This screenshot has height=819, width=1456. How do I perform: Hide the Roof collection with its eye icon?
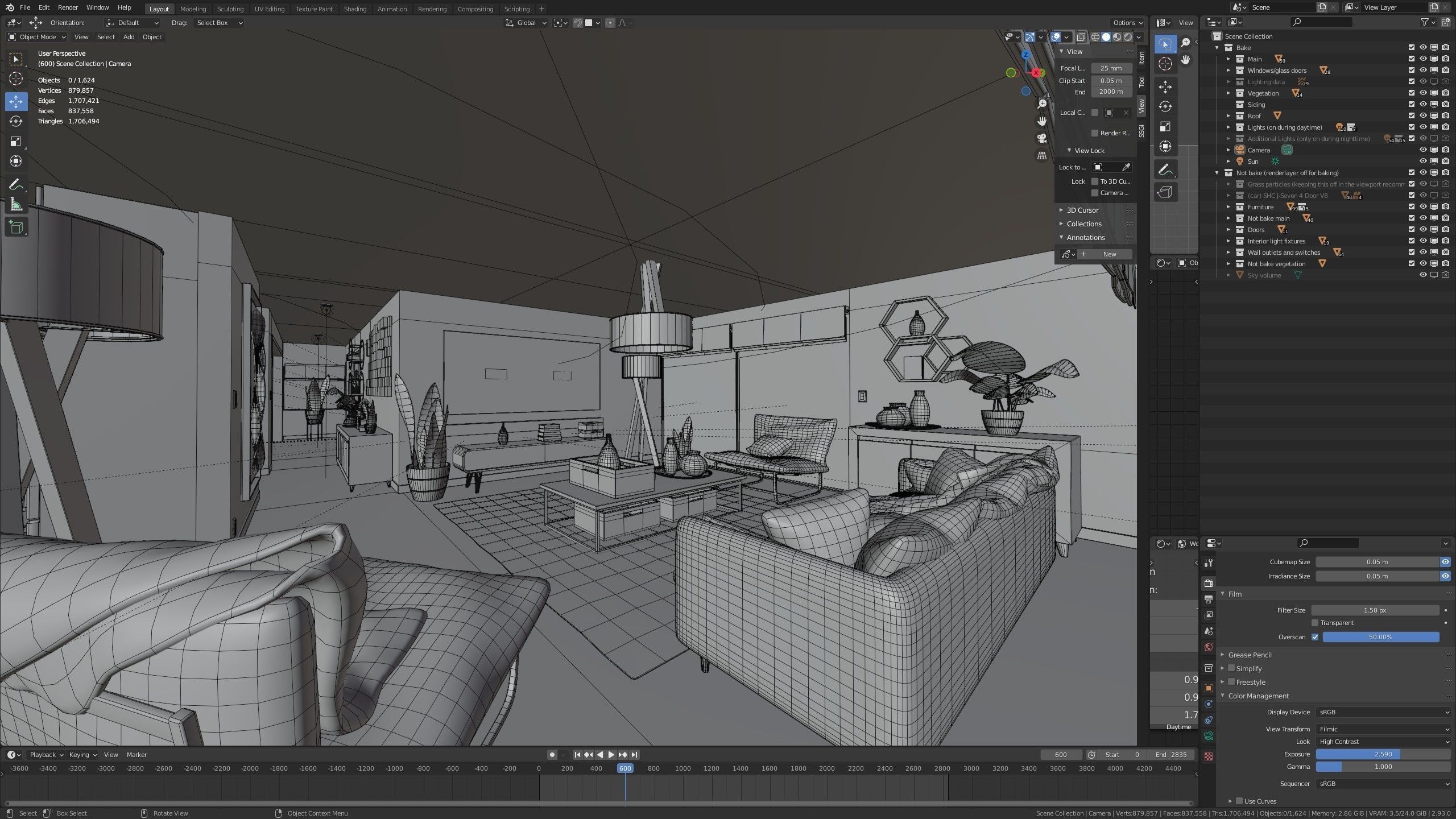[x=1423, y=116]
